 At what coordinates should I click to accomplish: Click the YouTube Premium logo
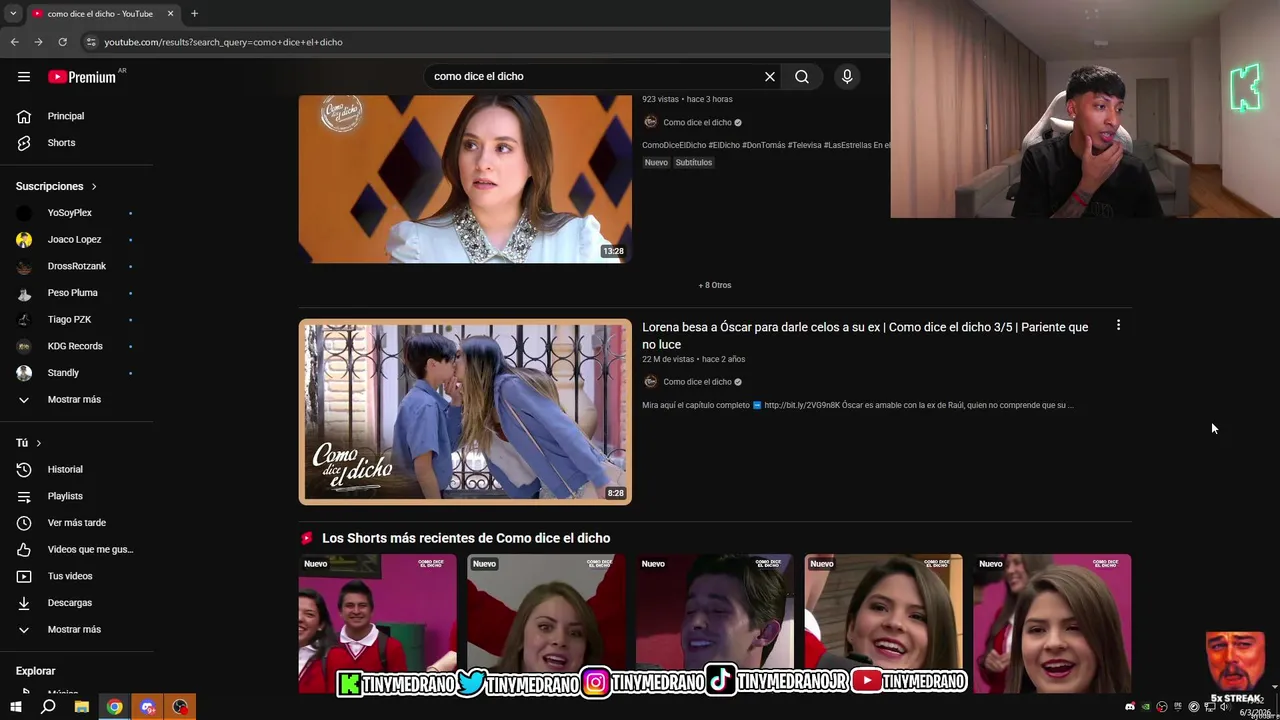82,77
